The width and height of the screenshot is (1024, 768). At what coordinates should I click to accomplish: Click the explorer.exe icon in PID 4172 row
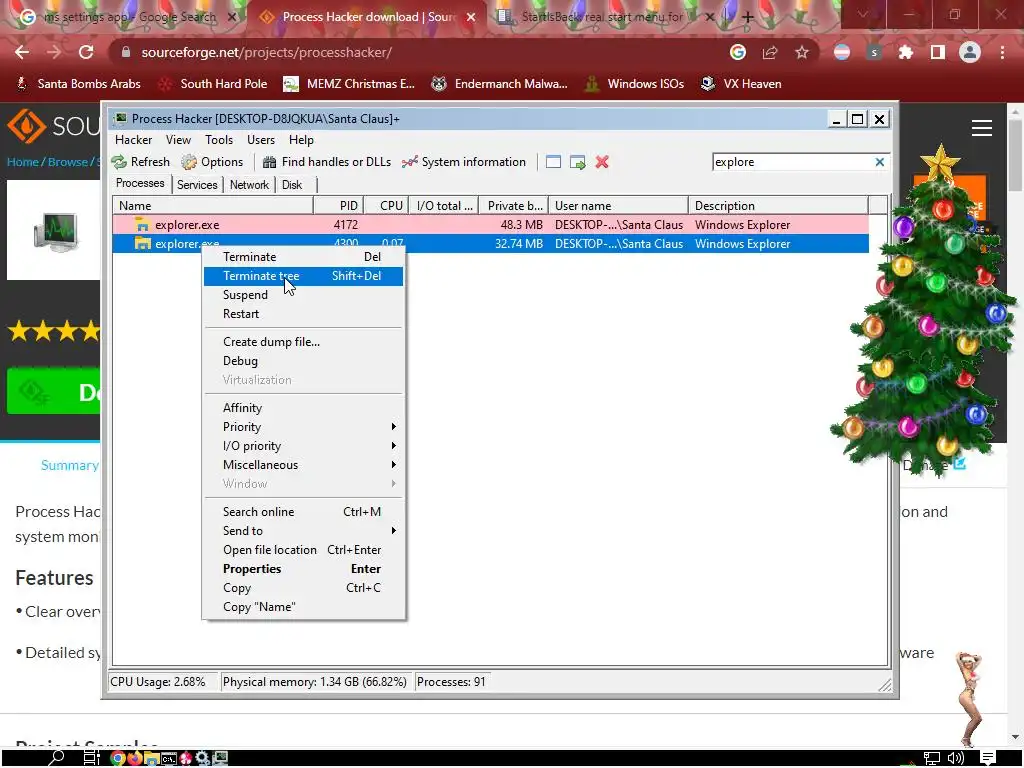(x=142, y=225)
